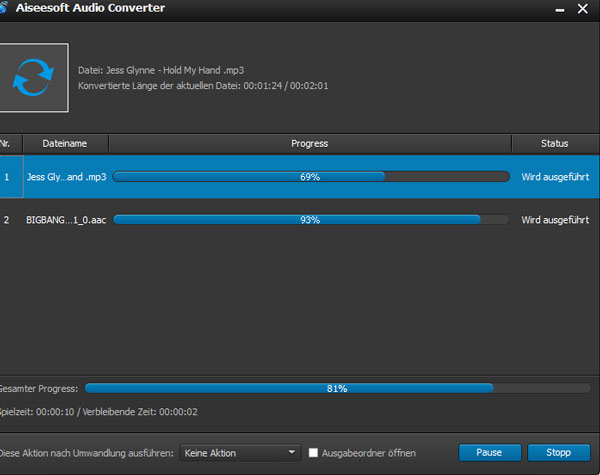Click the status text of the BIGBANG file
Viewport: 600px width, 475px height.
554,220
